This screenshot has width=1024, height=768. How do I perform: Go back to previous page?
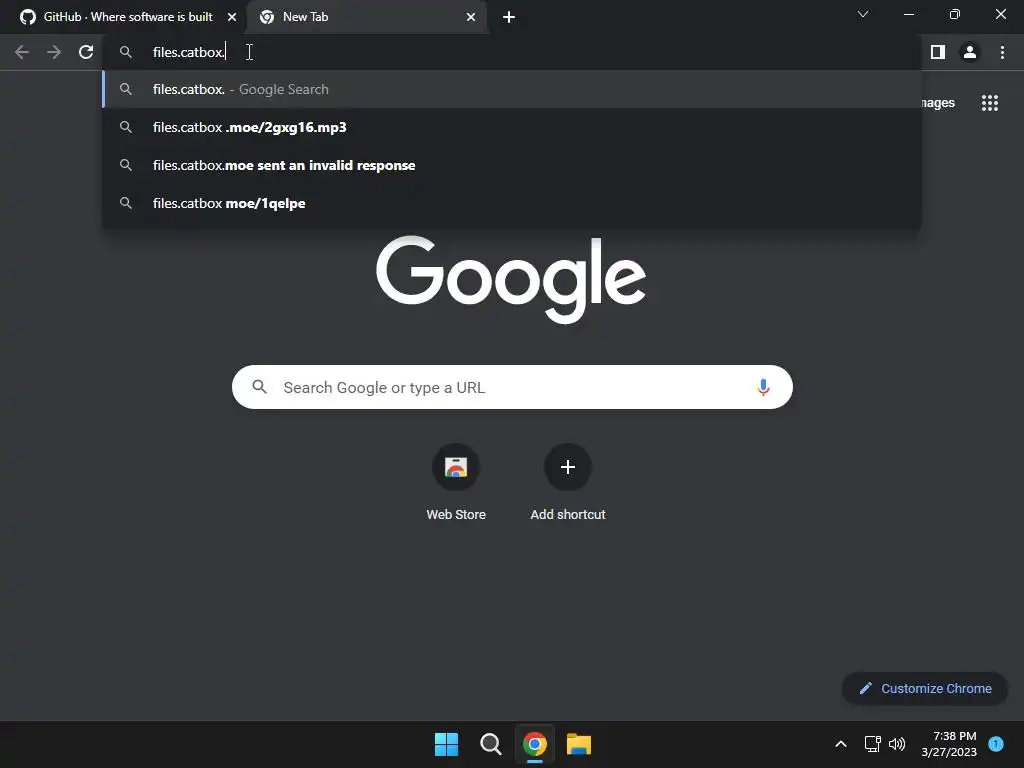22,52
